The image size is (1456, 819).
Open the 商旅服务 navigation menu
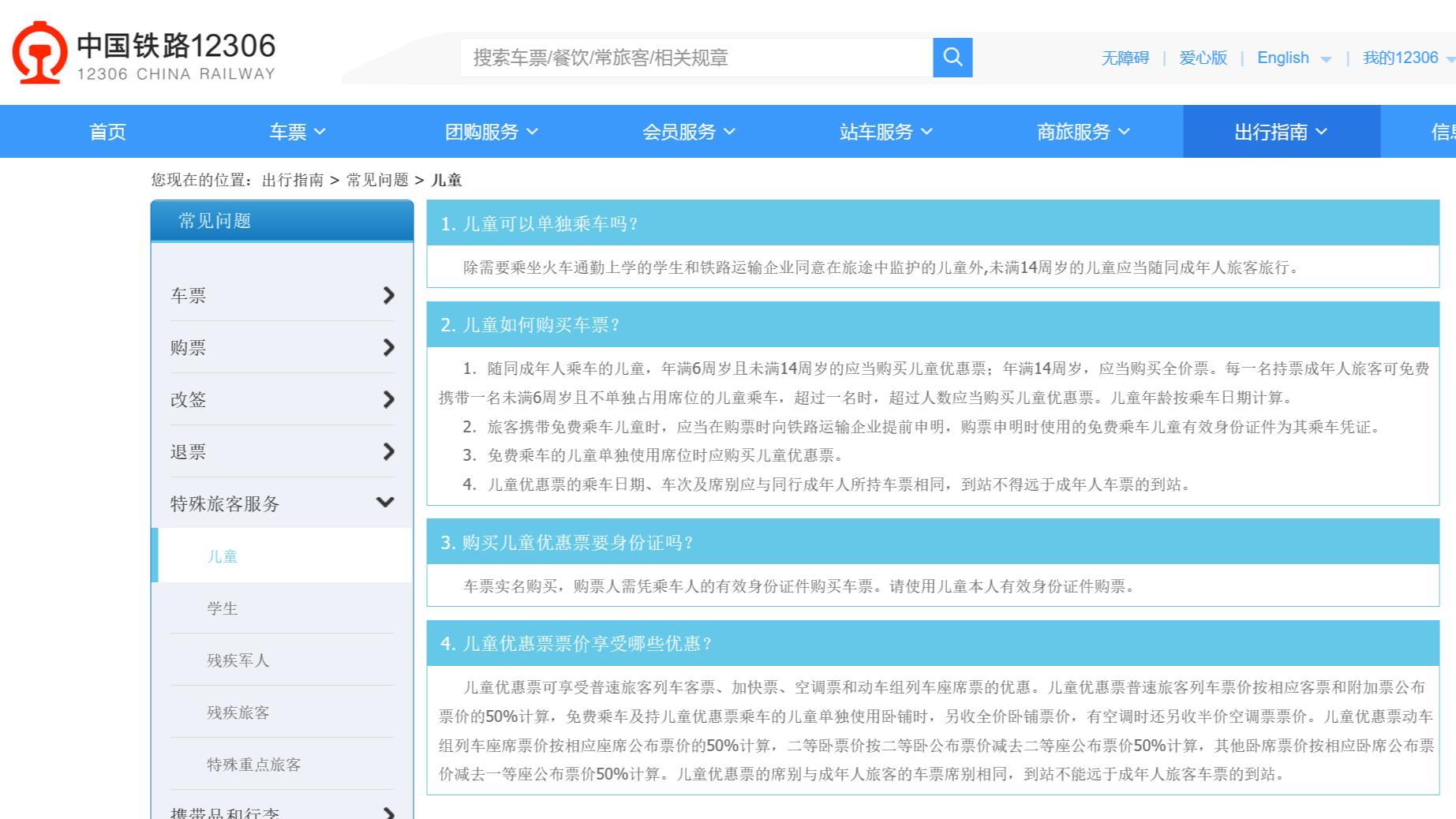coord(1083,132)
